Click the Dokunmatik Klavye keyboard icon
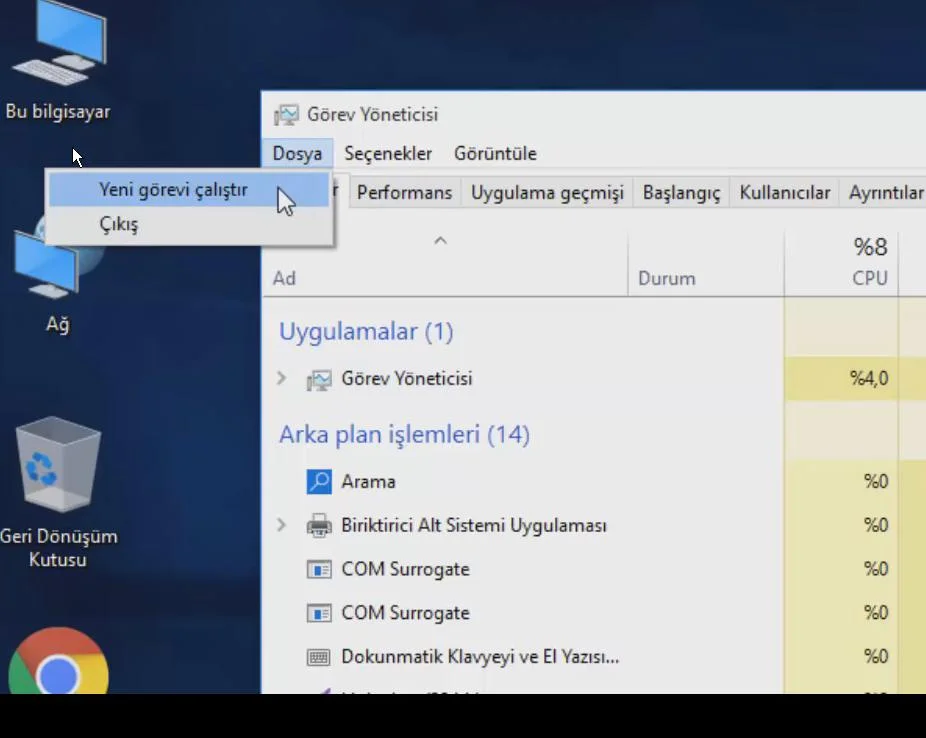Screen dimensions: 926x738 (x=319, y=657)
